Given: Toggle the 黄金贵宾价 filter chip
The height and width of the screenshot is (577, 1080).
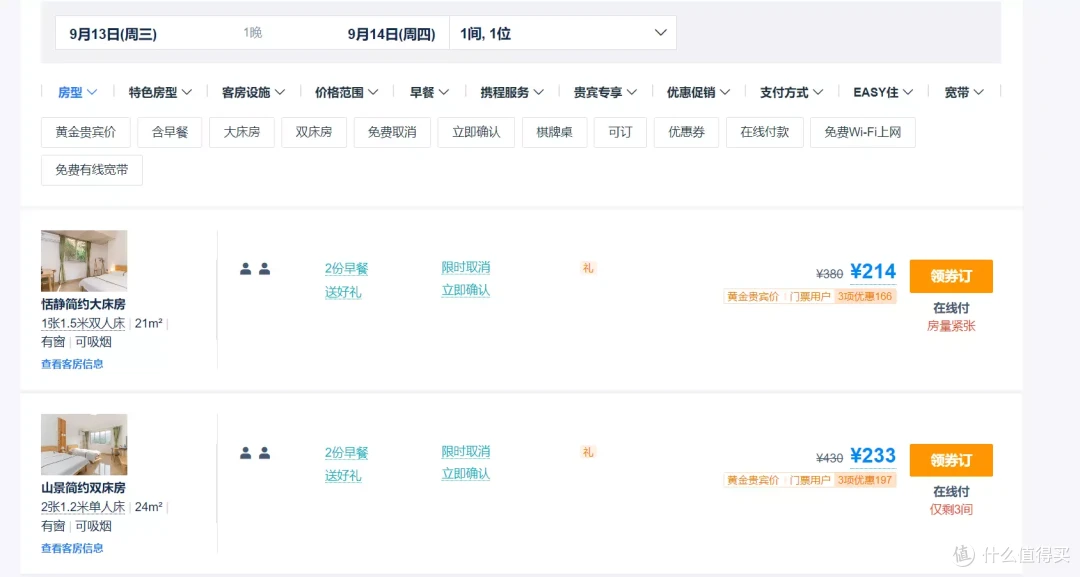Looking at the screenshot, I should [x=85, y=132].
